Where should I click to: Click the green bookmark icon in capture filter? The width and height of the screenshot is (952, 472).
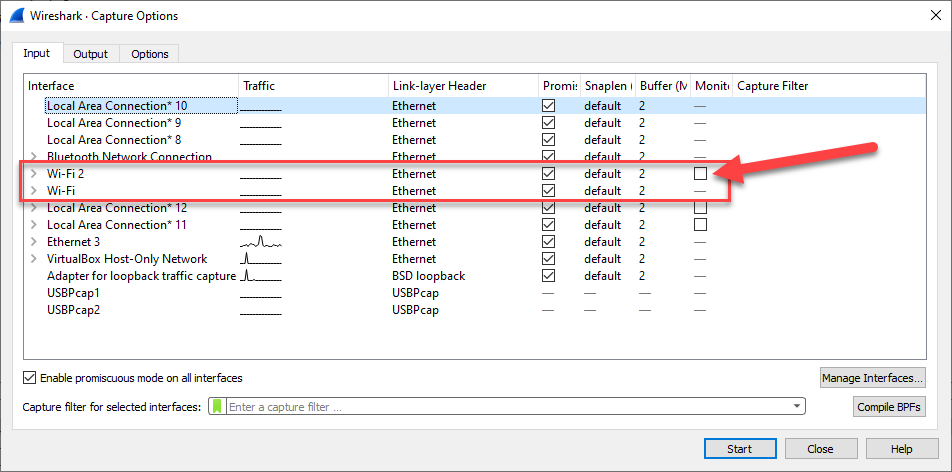[x=217, y=407]
